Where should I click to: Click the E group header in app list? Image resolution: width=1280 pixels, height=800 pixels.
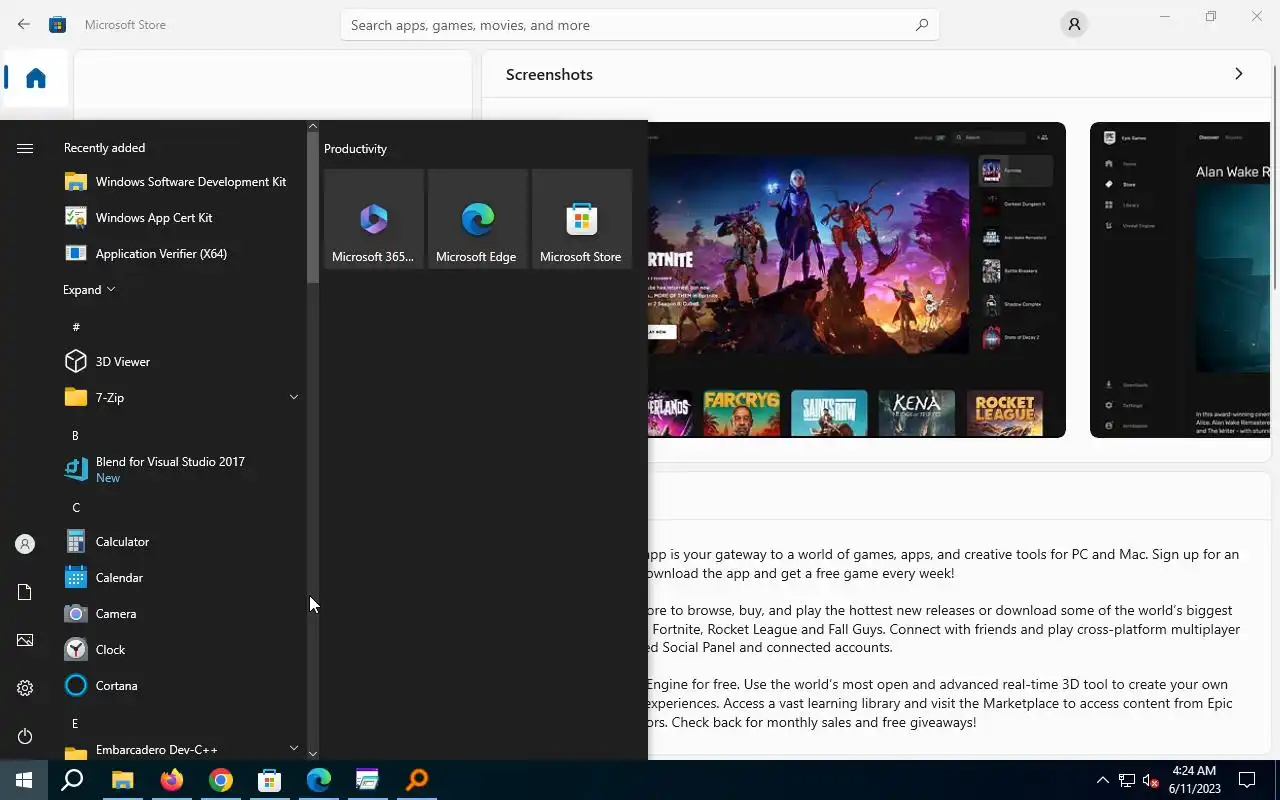pos(75,724)
